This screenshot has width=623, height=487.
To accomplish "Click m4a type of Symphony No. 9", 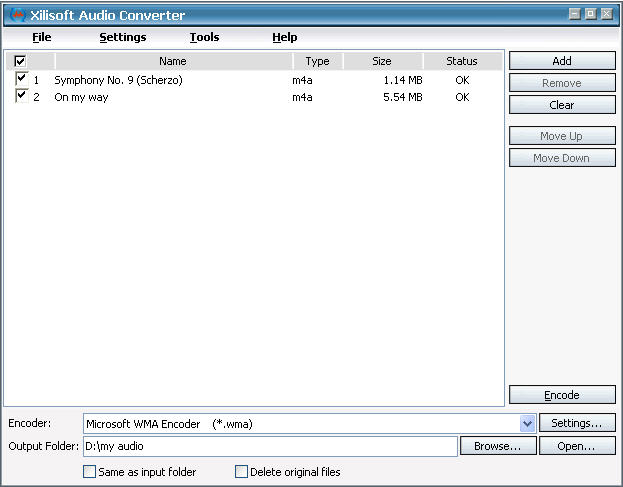I will click(302, 80).
